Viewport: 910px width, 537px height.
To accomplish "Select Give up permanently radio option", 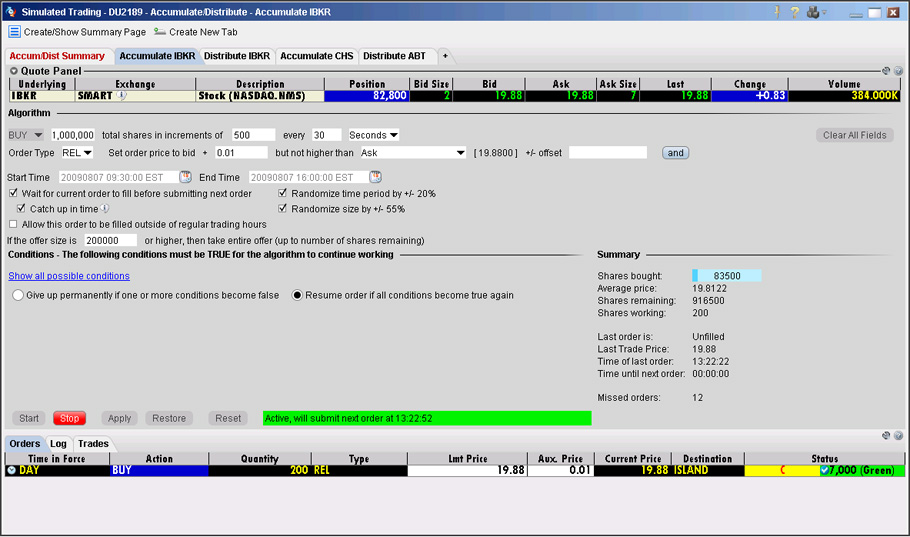I will pyautogui.click(x=18, y=295).
